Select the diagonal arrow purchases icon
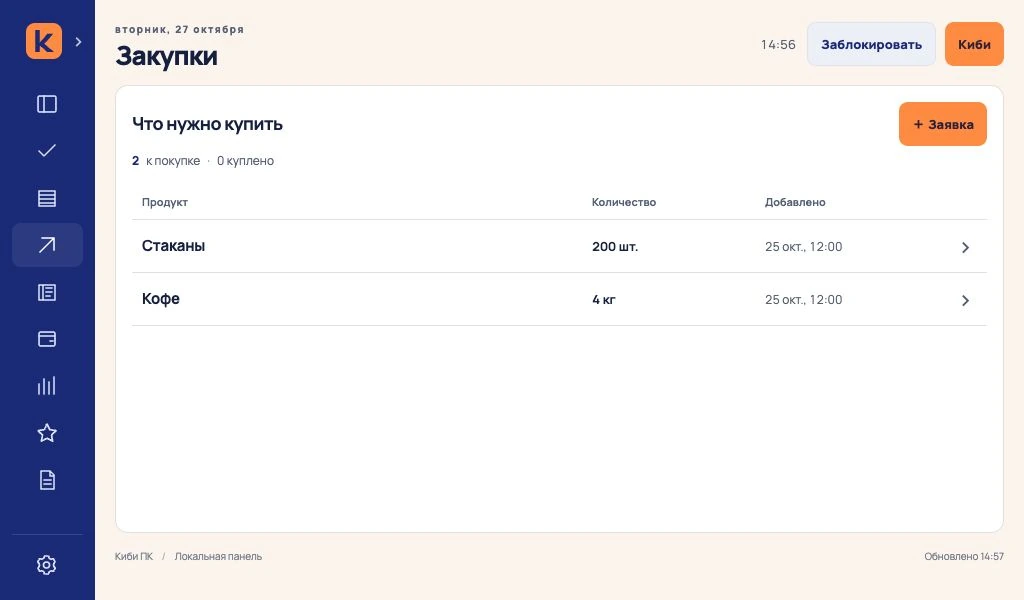 click(x=47, y=245)
